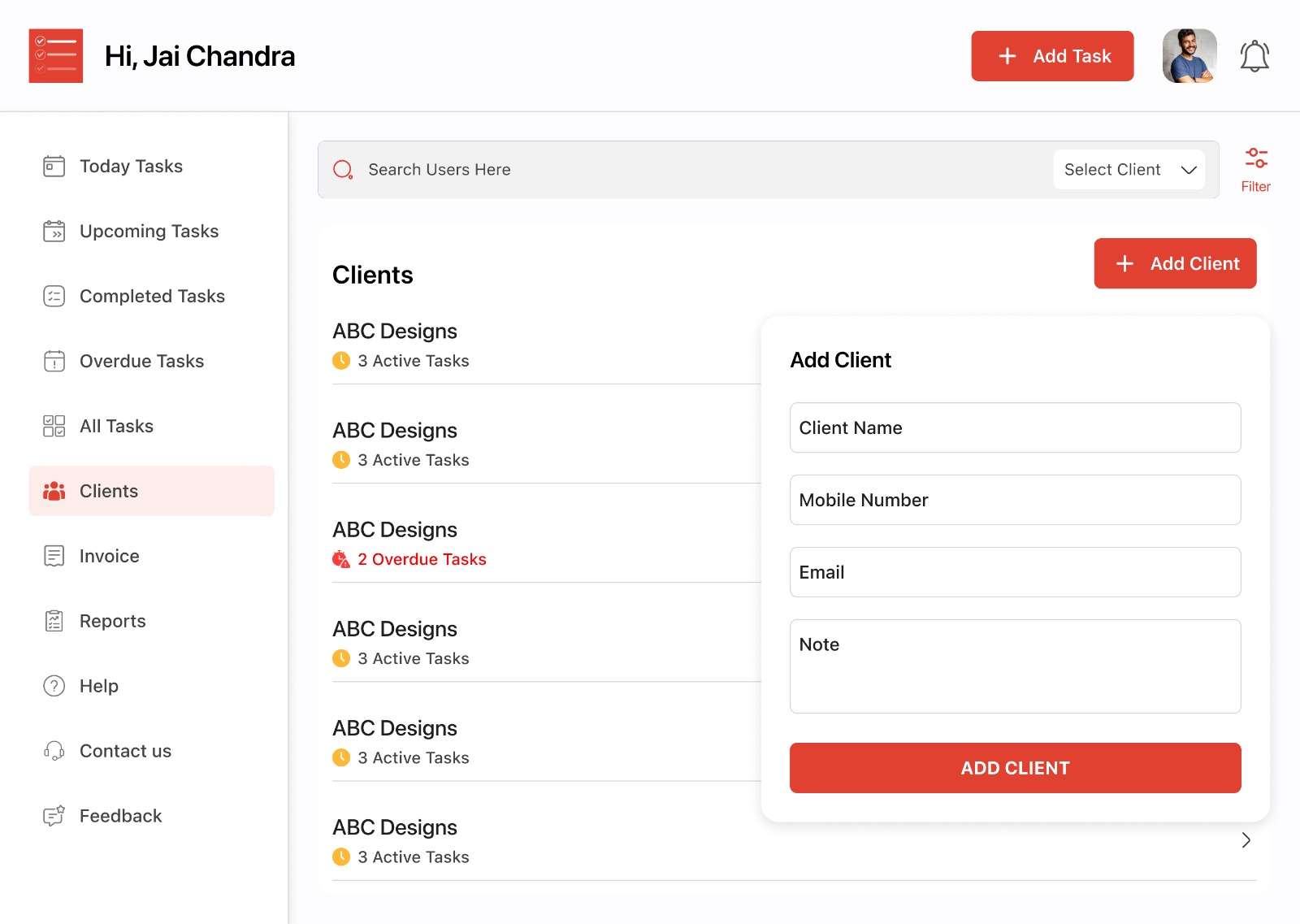Click inside the Mobile Number field
The width and height of the screenshot is (1300, 924).
point(1015,500)
